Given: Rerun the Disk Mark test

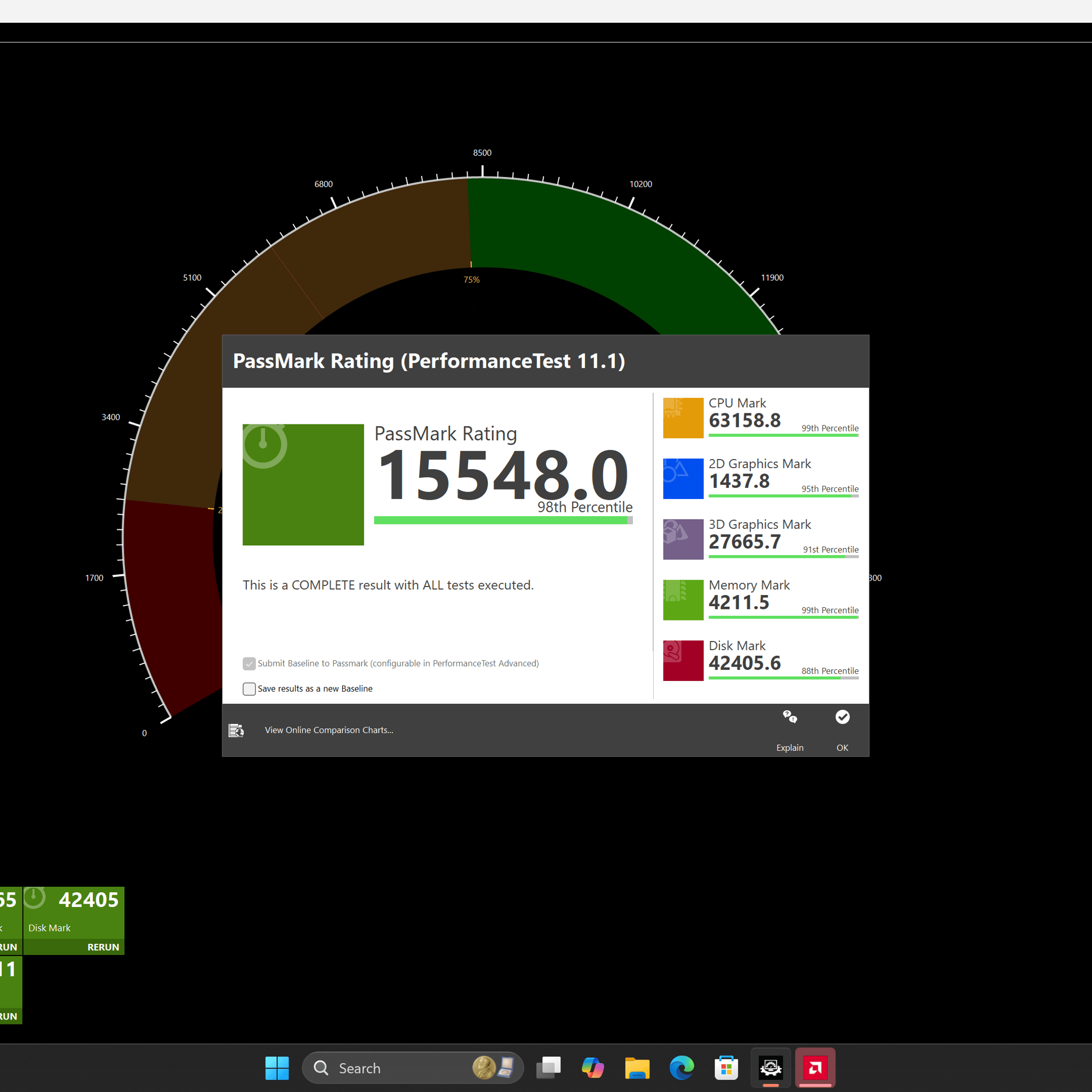Looking at the screenshot, I should [103, 947].
